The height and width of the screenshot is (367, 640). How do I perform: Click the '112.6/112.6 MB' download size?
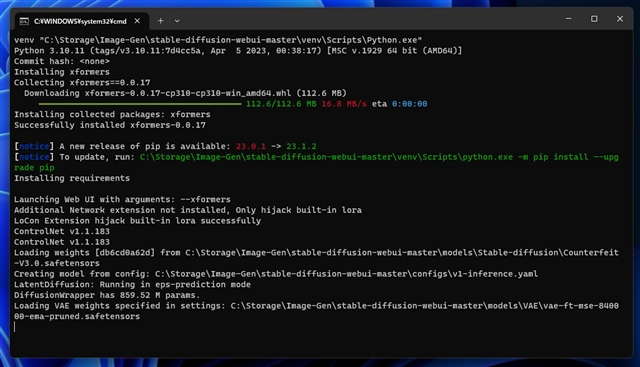click(281, 104)
